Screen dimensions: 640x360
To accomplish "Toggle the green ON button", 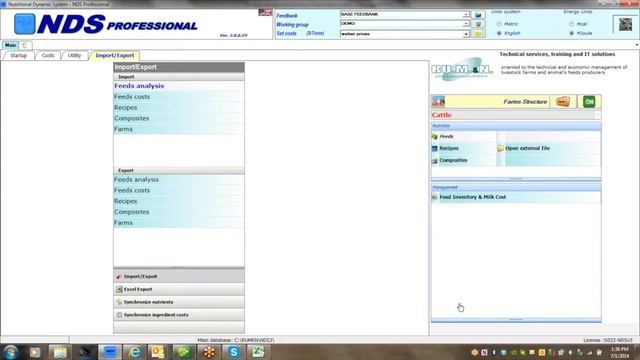I will pyautogui.click(x=589, y=102).
